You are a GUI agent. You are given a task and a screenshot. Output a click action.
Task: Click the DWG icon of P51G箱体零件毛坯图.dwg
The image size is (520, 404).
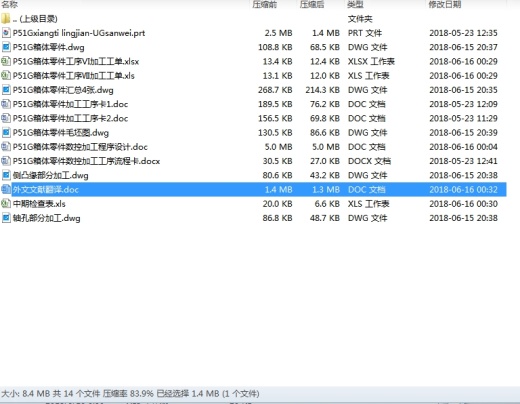(x=6, y=133)
